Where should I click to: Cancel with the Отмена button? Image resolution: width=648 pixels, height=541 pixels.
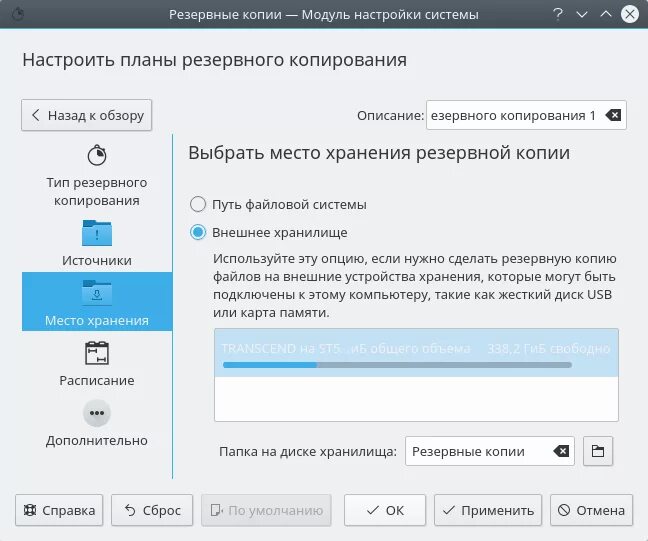click(x=591, y=510)
